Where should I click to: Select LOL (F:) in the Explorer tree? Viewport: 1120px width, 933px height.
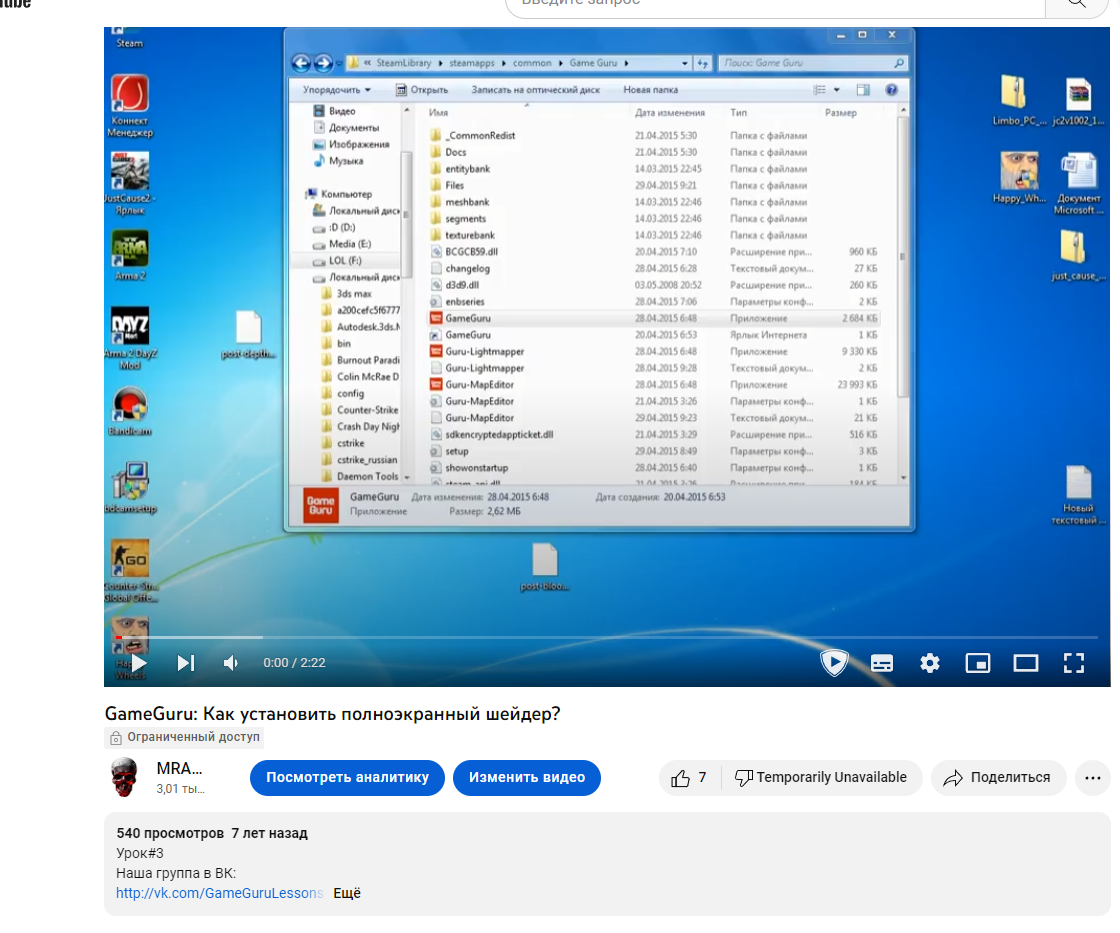(x=345, y=261)
